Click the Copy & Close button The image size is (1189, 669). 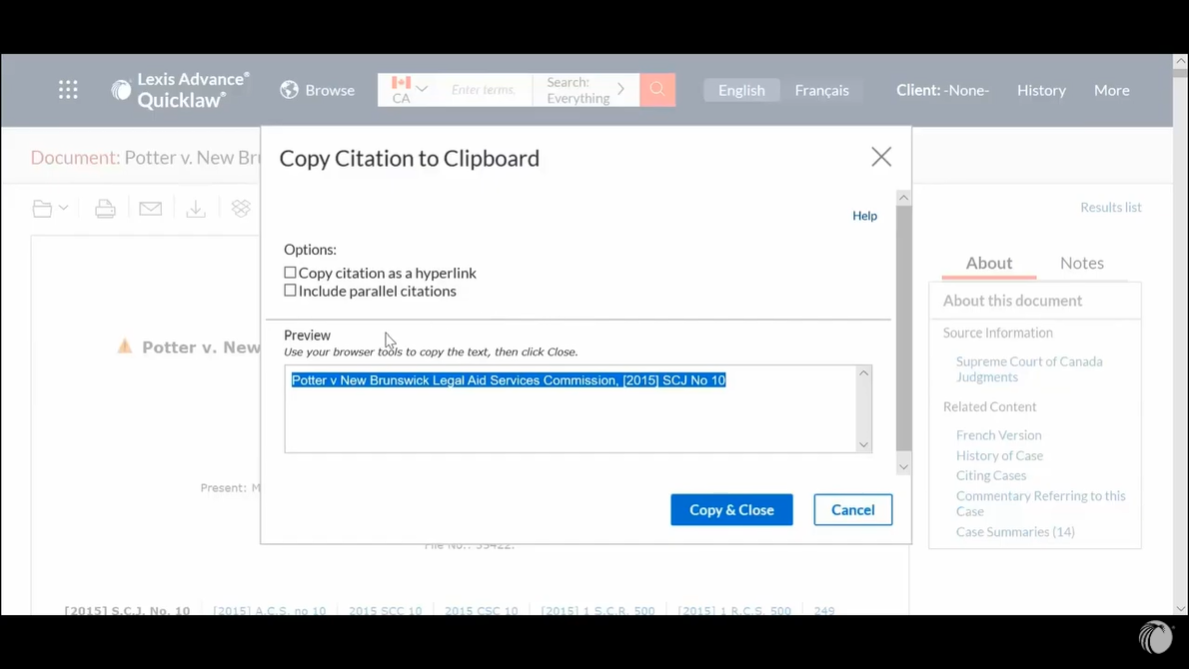coord(732,510)
